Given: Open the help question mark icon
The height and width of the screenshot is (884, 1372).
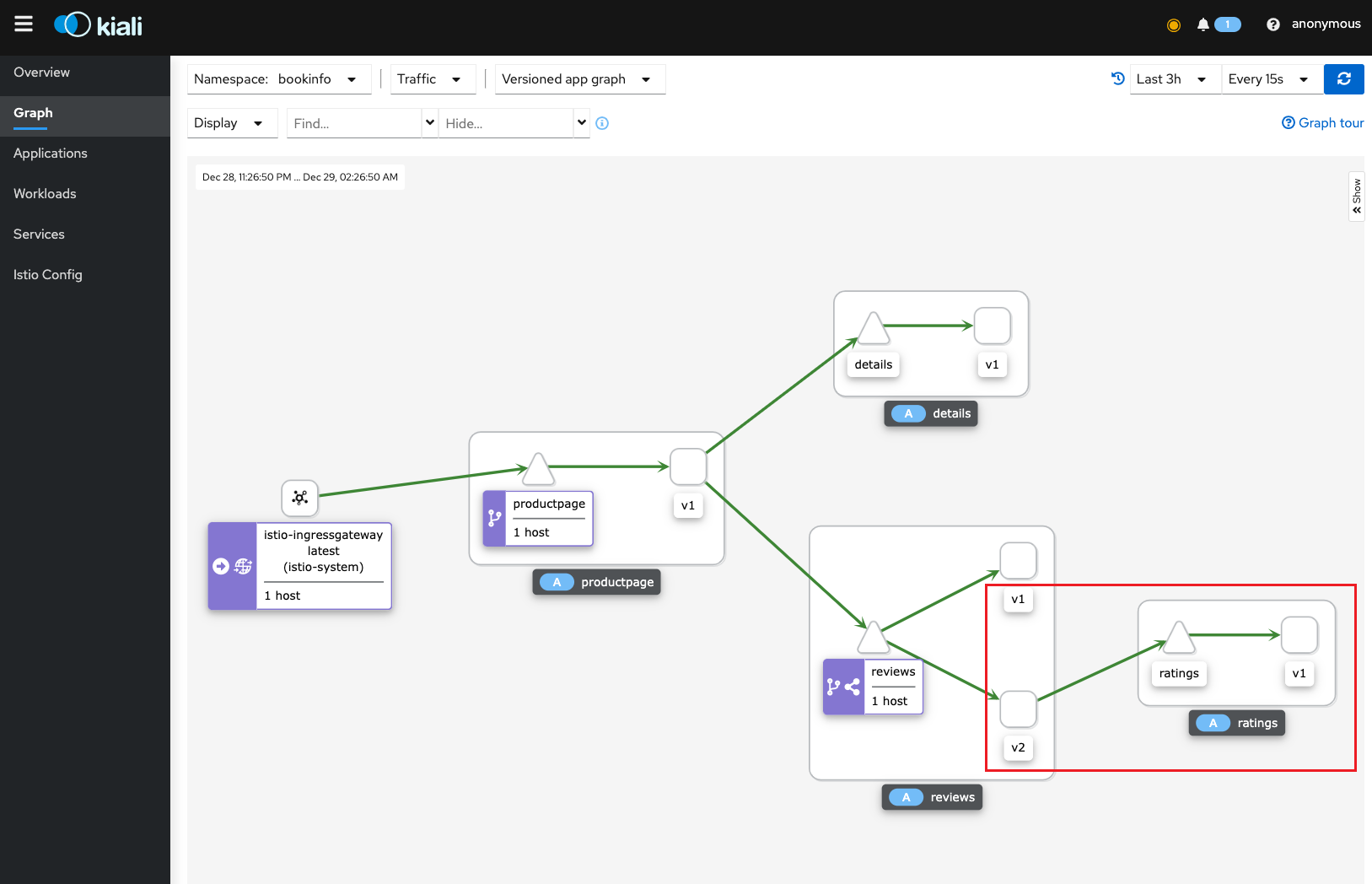Looking at the screenshot, I should pyautogui.click(x=1272, y=24).
